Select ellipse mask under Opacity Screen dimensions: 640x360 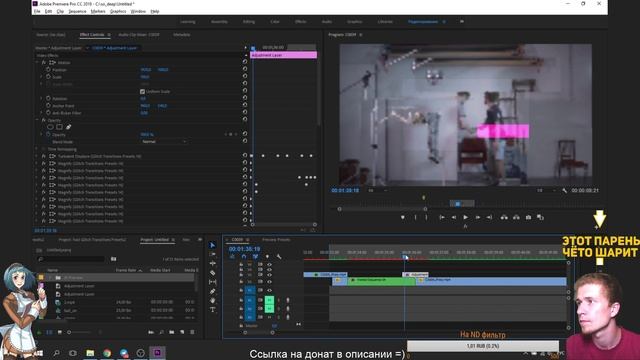pyautogui.click(x=50, y=127)
